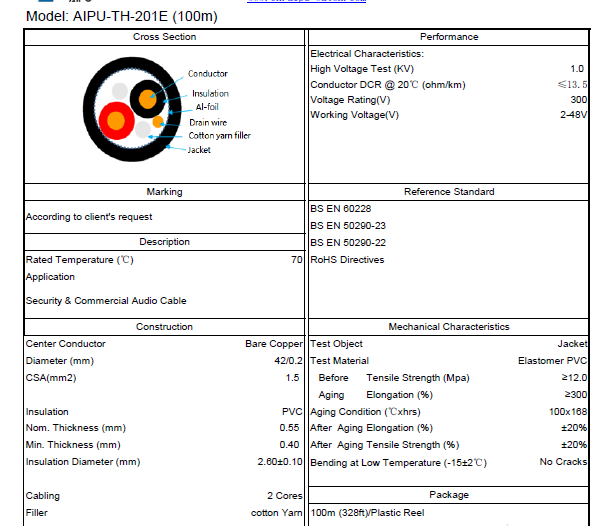Click RoHS Directives entry
Image resolution: width=592 pixels, height=526 pixels.
347,260
